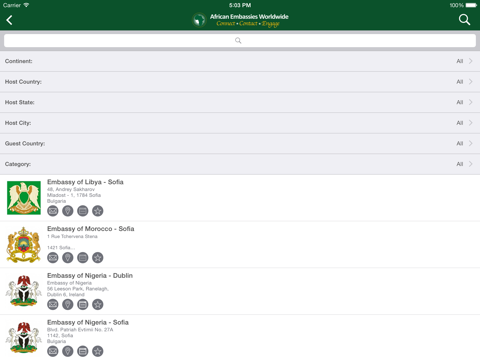The height and width of the screenshot is (360, 480).
Task: Open the Guest Country filter
Action: pyautogui.click(x=240, y=143)
